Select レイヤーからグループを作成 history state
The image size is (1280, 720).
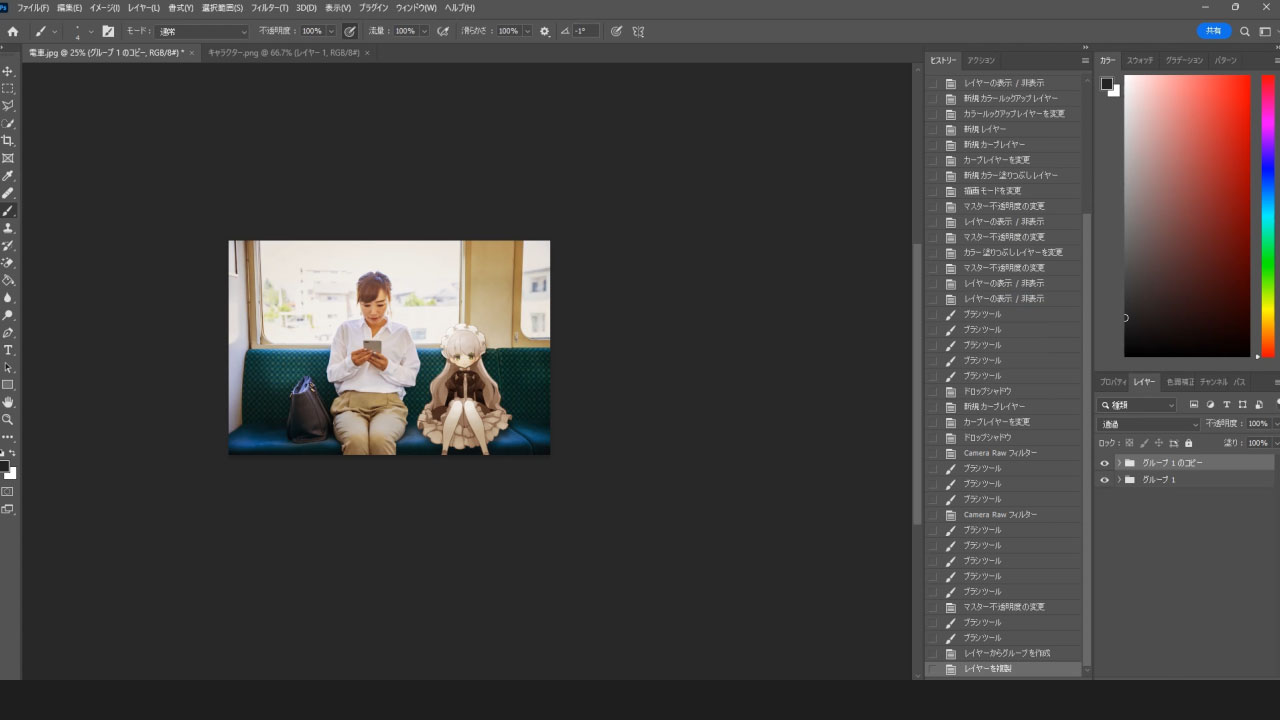tap(1003, 653)
